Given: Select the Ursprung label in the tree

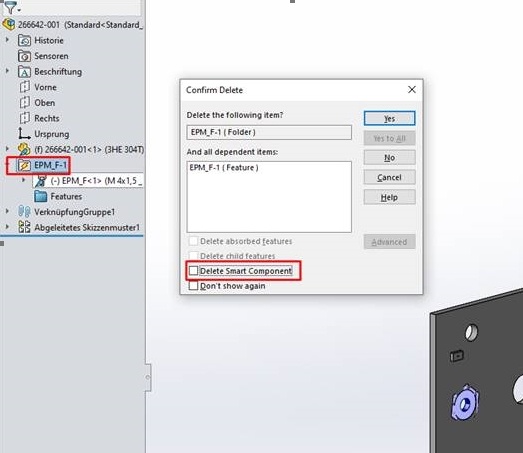Looking at the screenshot, I should [x=52, y=134].
